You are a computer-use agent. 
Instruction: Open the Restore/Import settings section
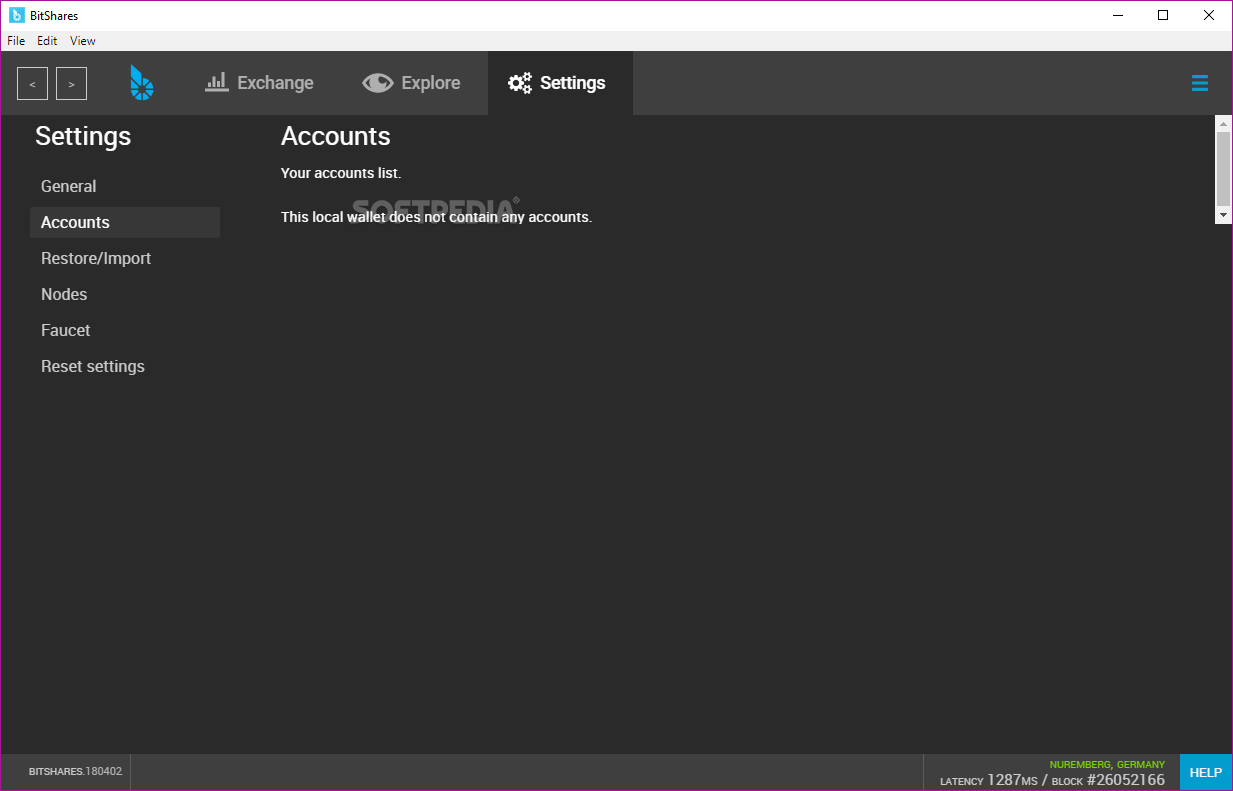pos(125,258)
